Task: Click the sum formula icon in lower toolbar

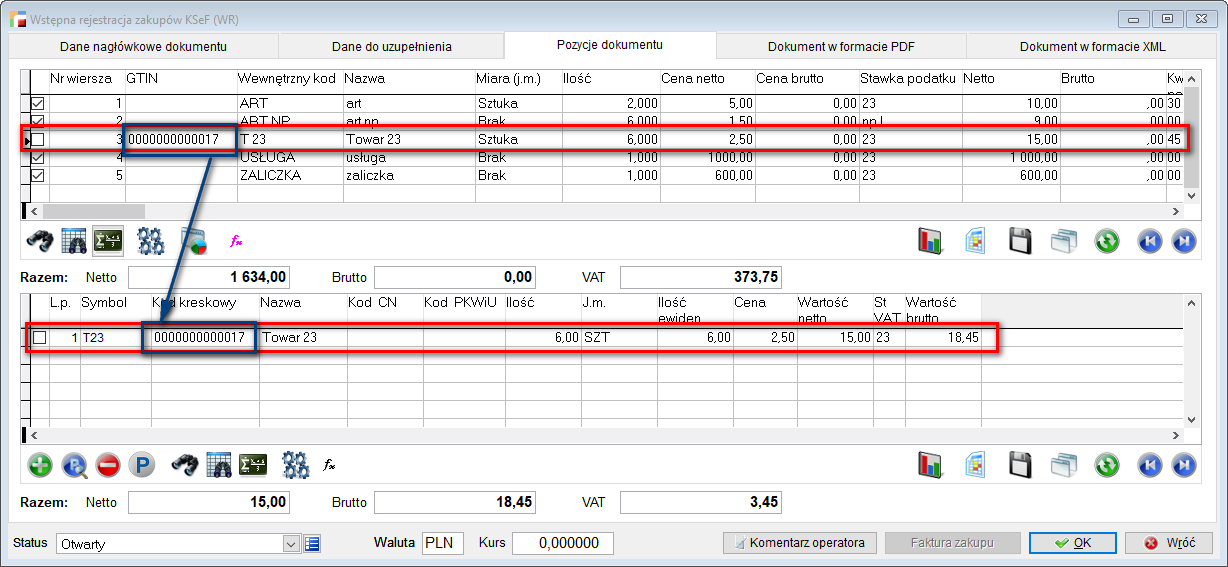Action: (253, 465)
